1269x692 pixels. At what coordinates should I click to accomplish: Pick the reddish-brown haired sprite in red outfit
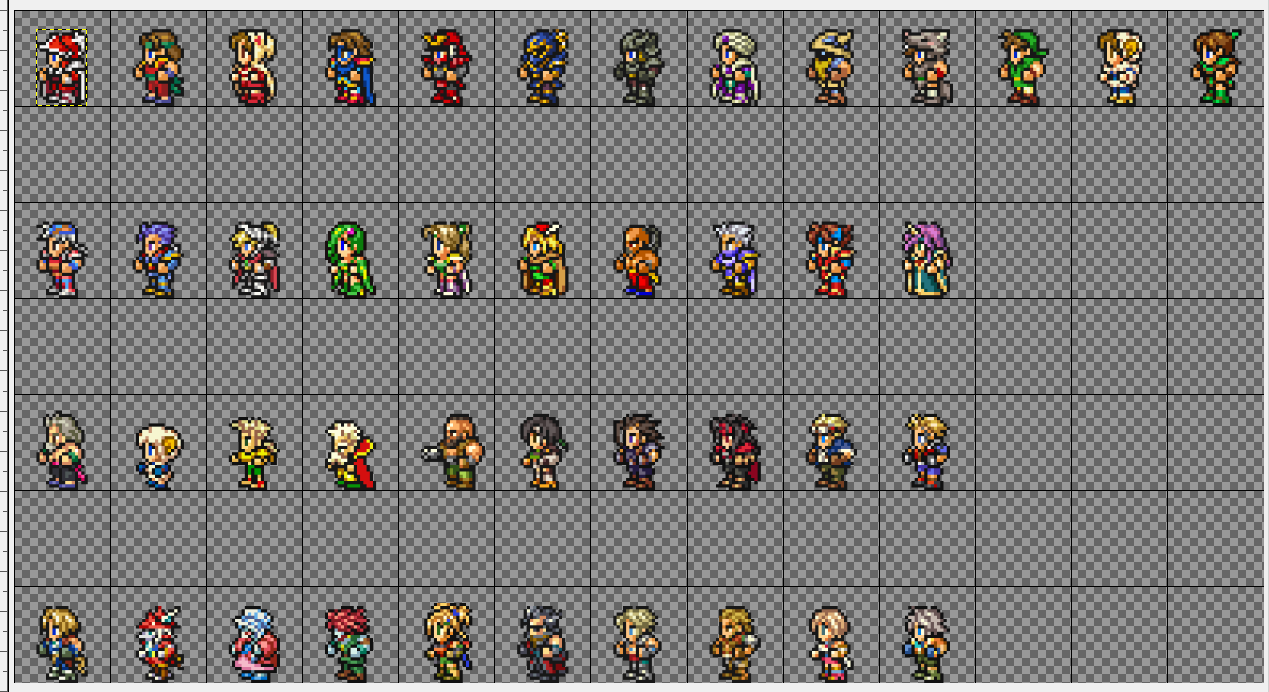coord(830,260)
